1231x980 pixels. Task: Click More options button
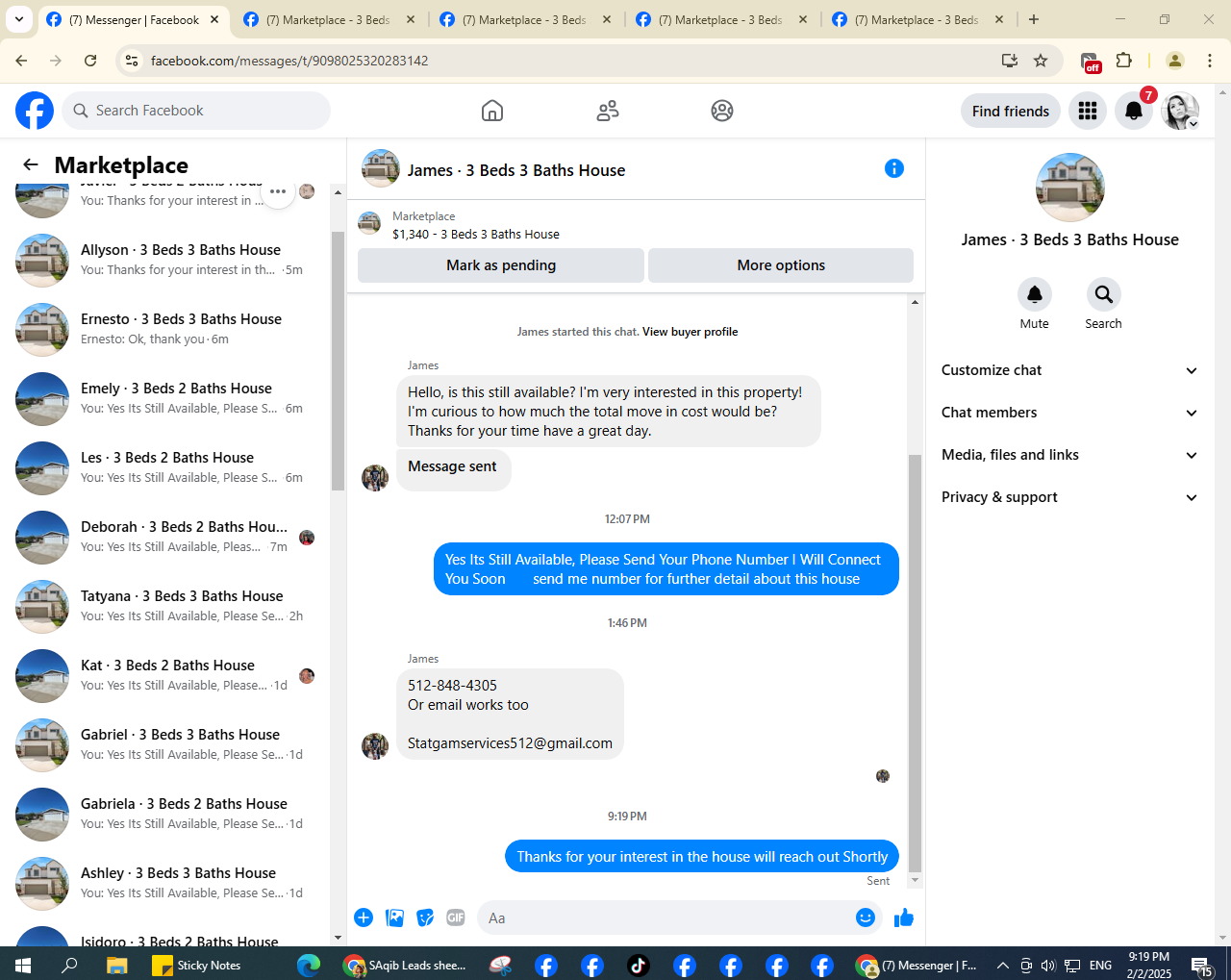tap(781, 265)
